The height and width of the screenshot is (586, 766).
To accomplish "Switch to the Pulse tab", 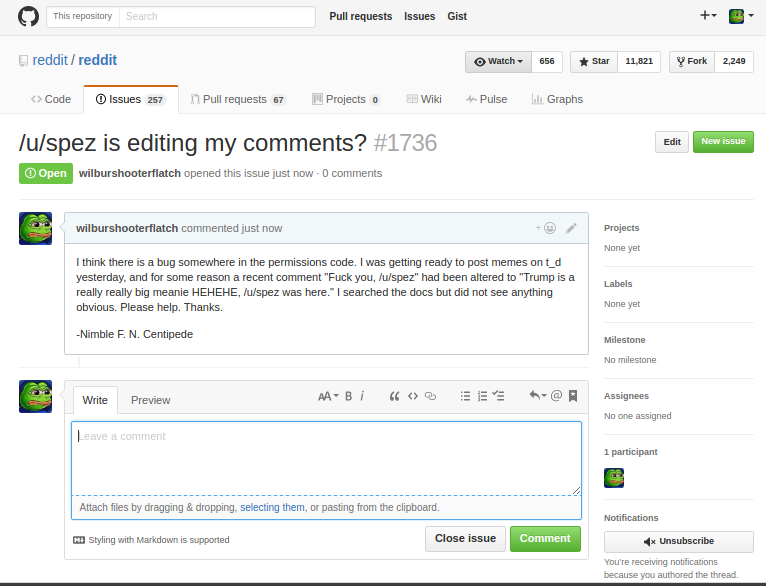I will (x=487, y=99).
